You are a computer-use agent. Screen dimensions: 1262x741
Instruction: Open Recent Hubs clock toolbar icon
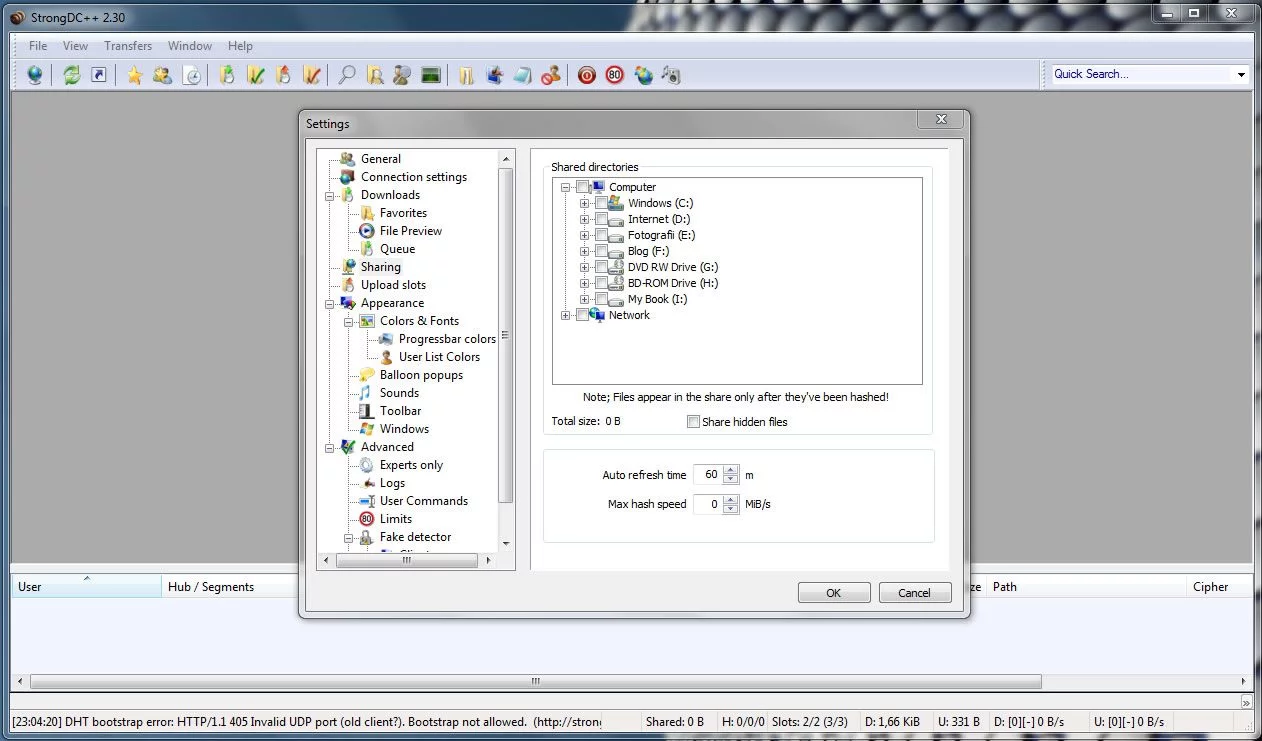tap(192, 75)
